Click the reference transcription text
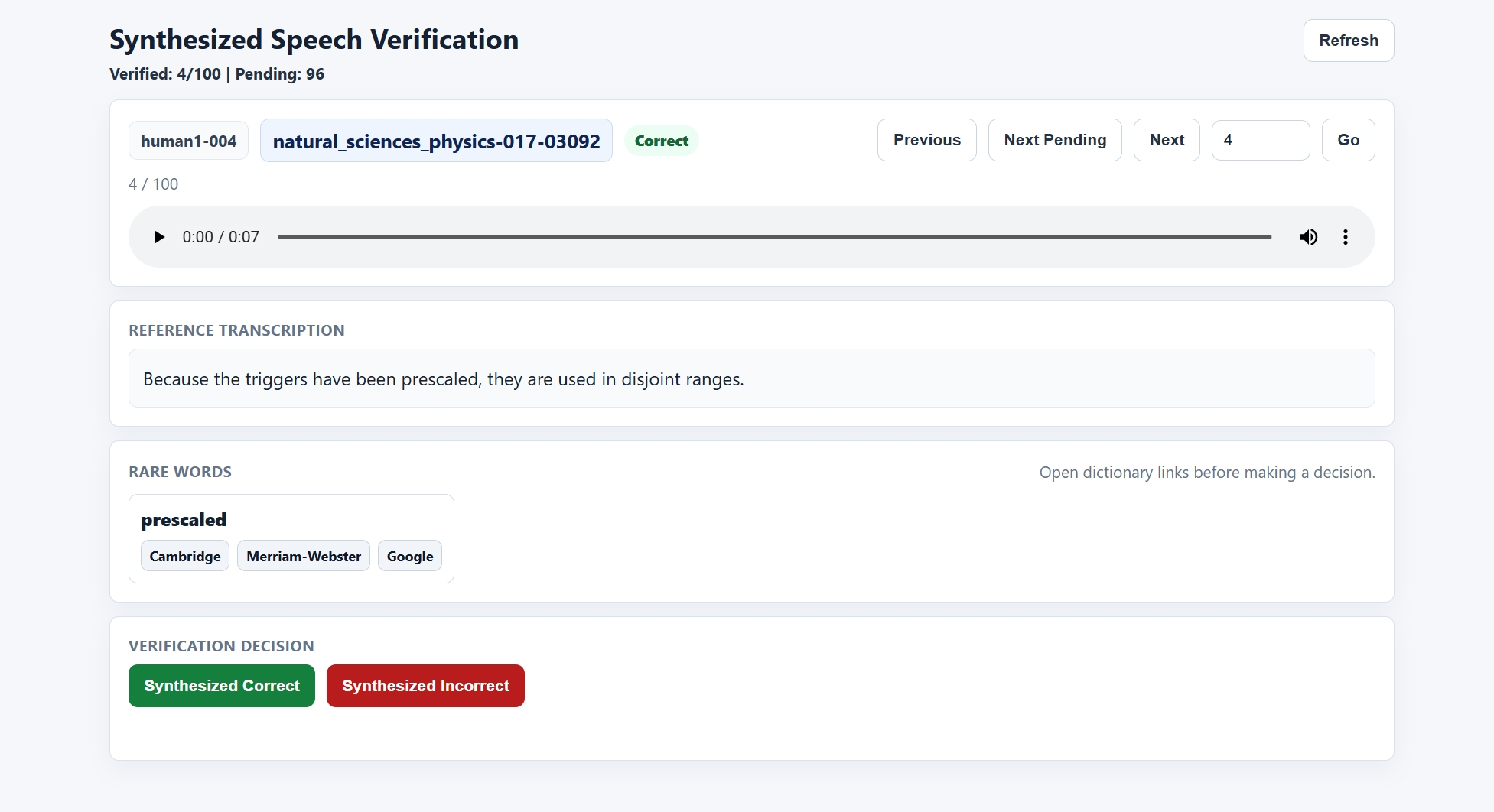This screenshot has width=1494, height=812. click(444, 379)
